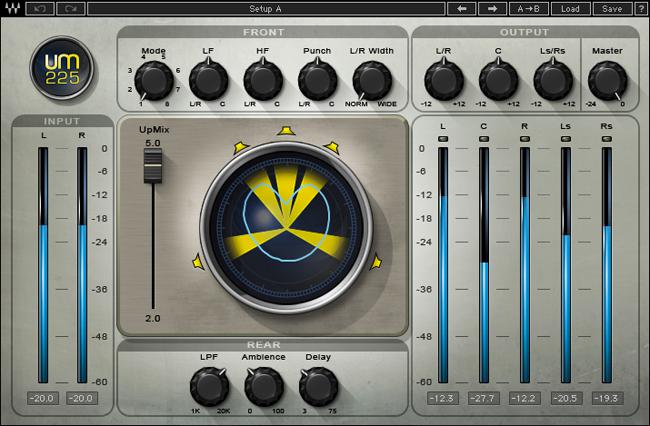Reset the clip LED above Rs output meter
Screen dimensions: 650x426
606,139
